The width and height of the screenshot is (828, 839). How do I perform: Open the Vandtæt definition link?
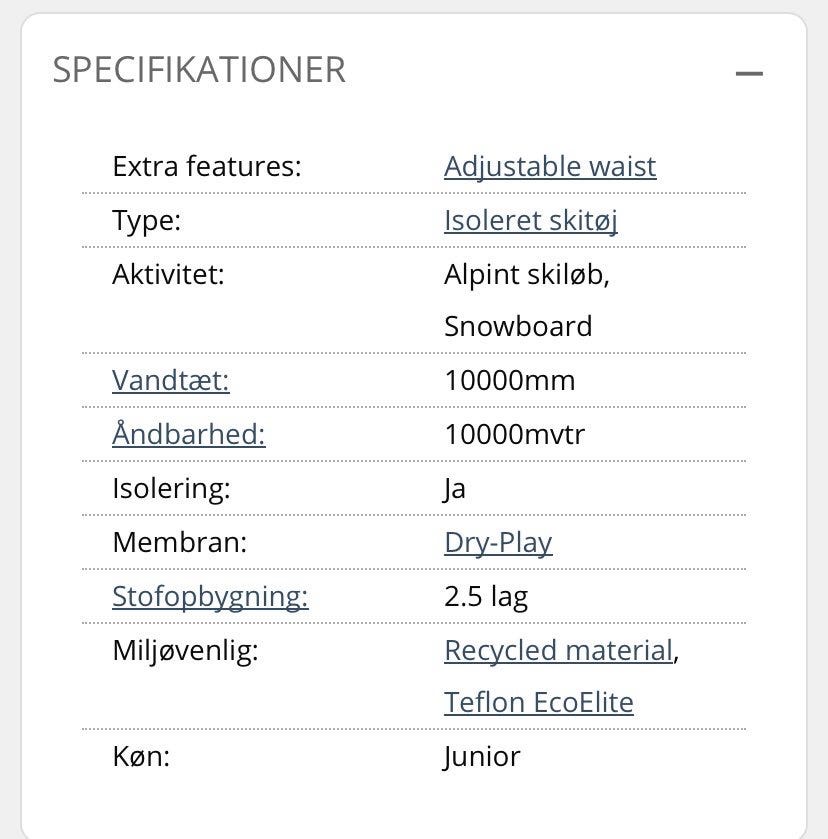click(171, 381)
